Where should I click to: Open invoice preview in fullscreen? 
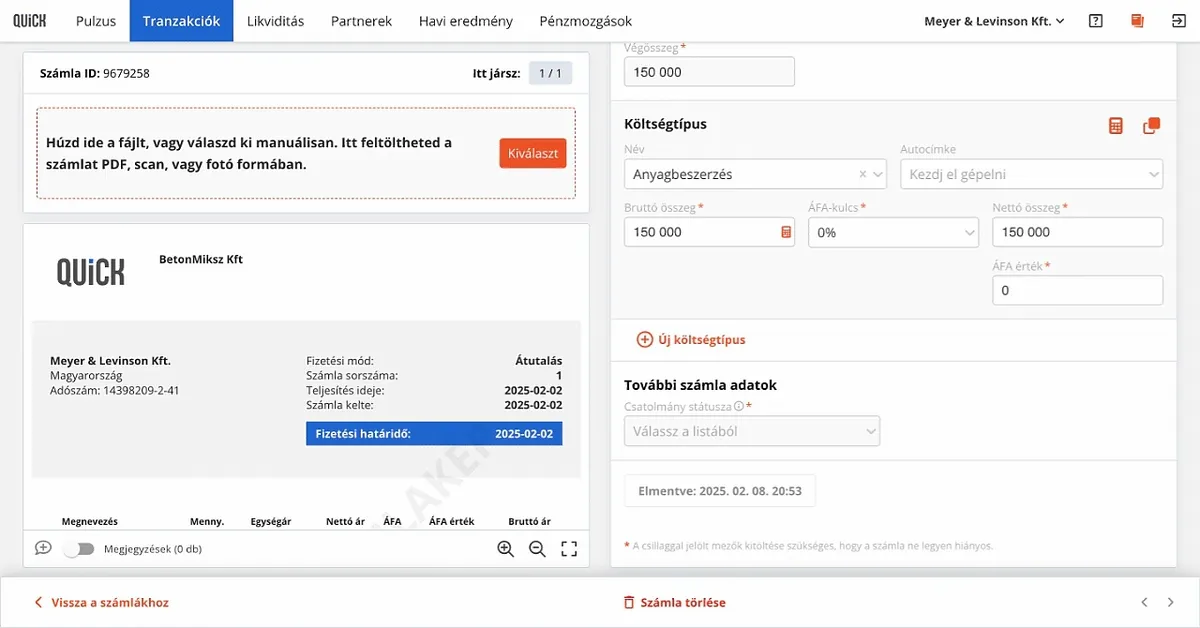point(570,548)
